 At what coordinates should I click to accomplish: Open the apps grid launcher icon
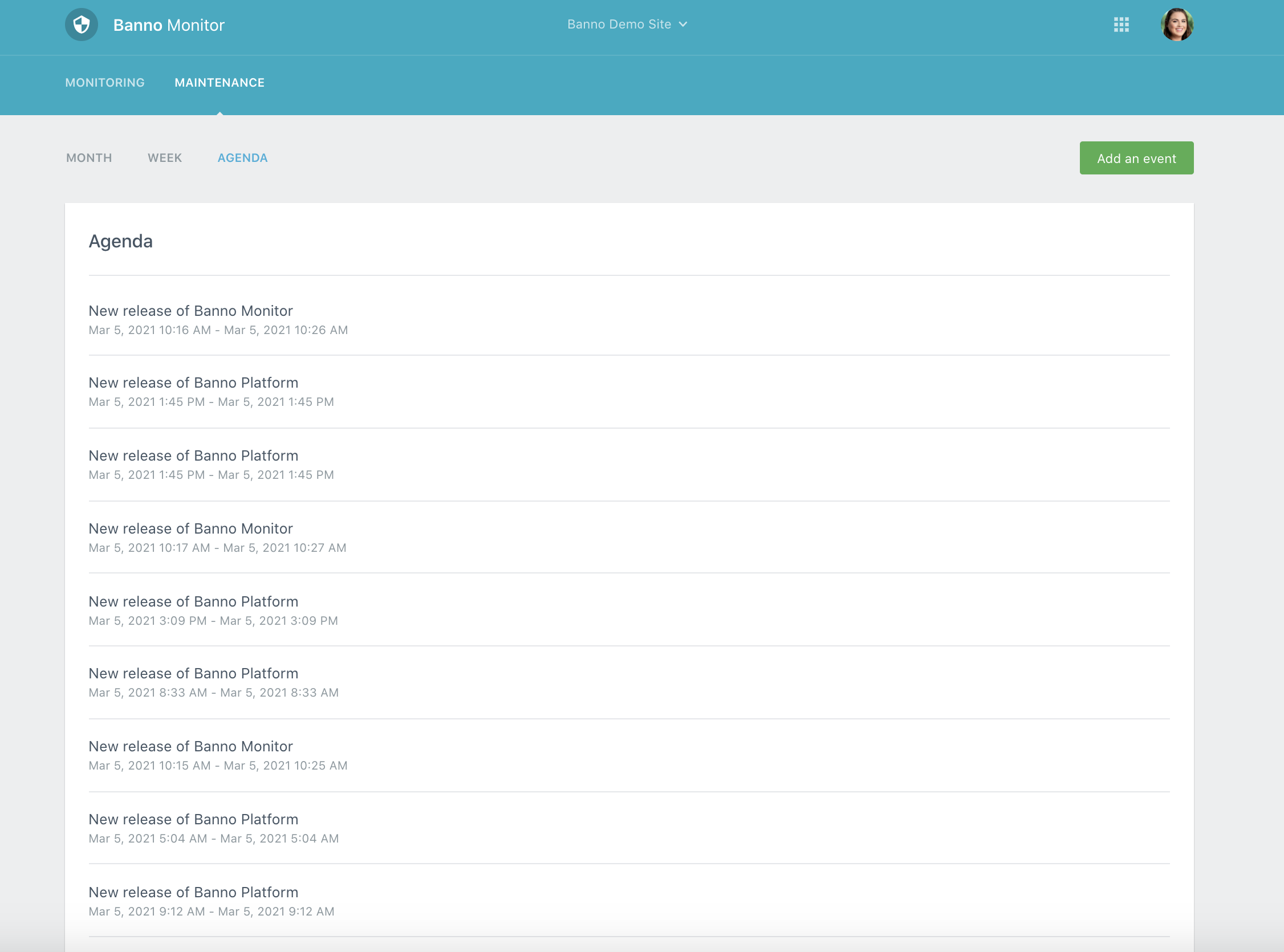[x=1121, y=25]
